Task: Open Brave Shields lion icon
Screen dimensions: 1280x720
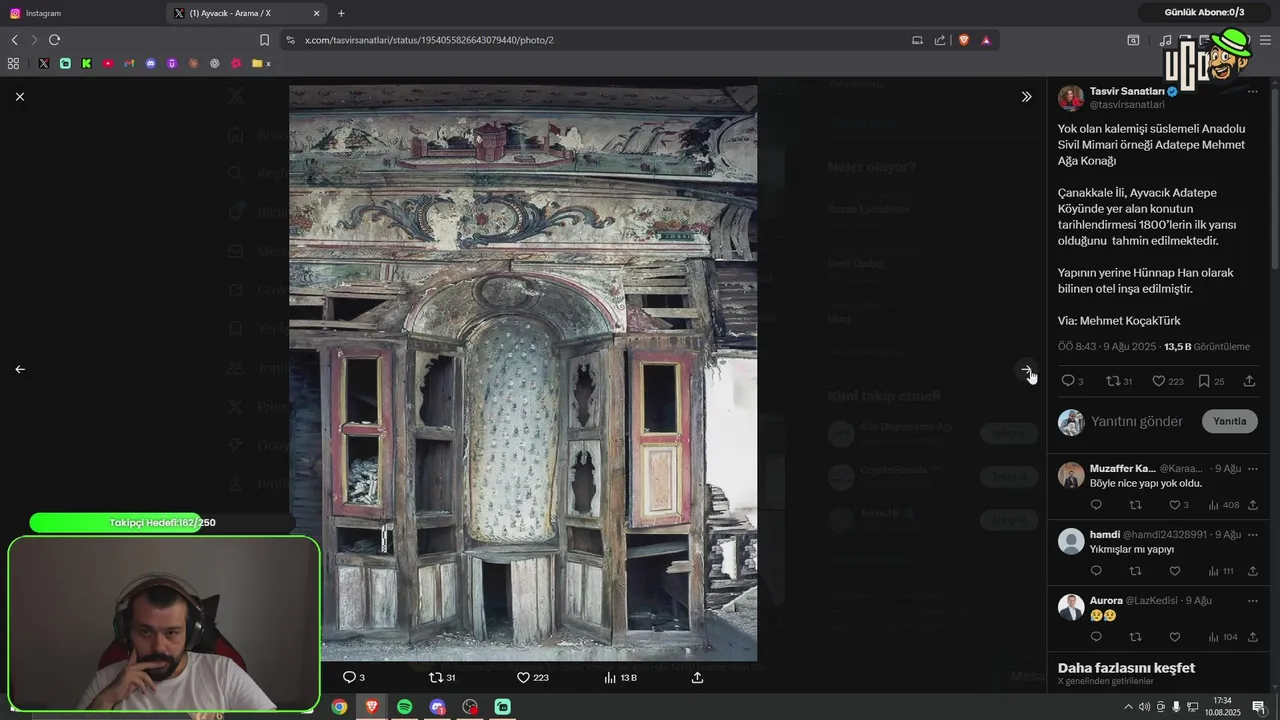Action: pos(964,40)
